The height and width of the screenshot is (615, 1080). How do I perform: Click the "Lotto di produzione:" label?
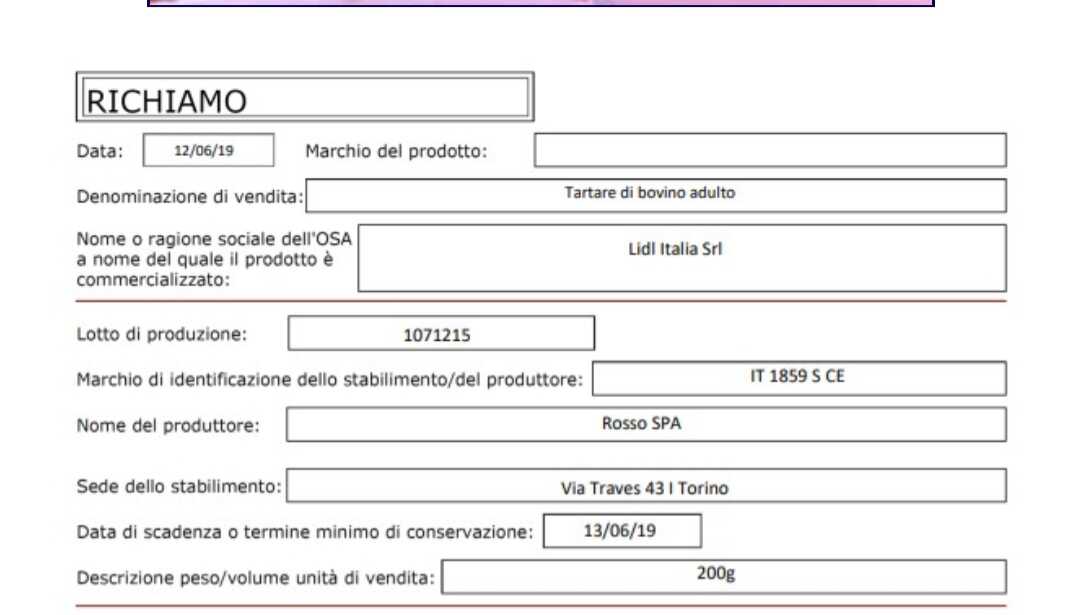(x=161, y=334)
